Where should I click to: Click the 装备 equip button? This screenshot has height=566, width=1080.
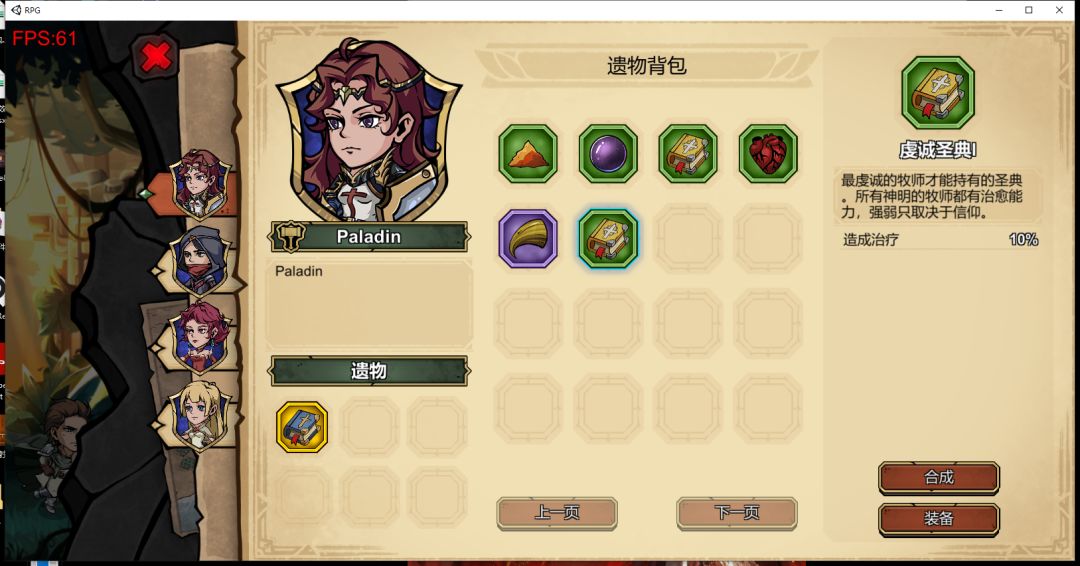(939, 519)
